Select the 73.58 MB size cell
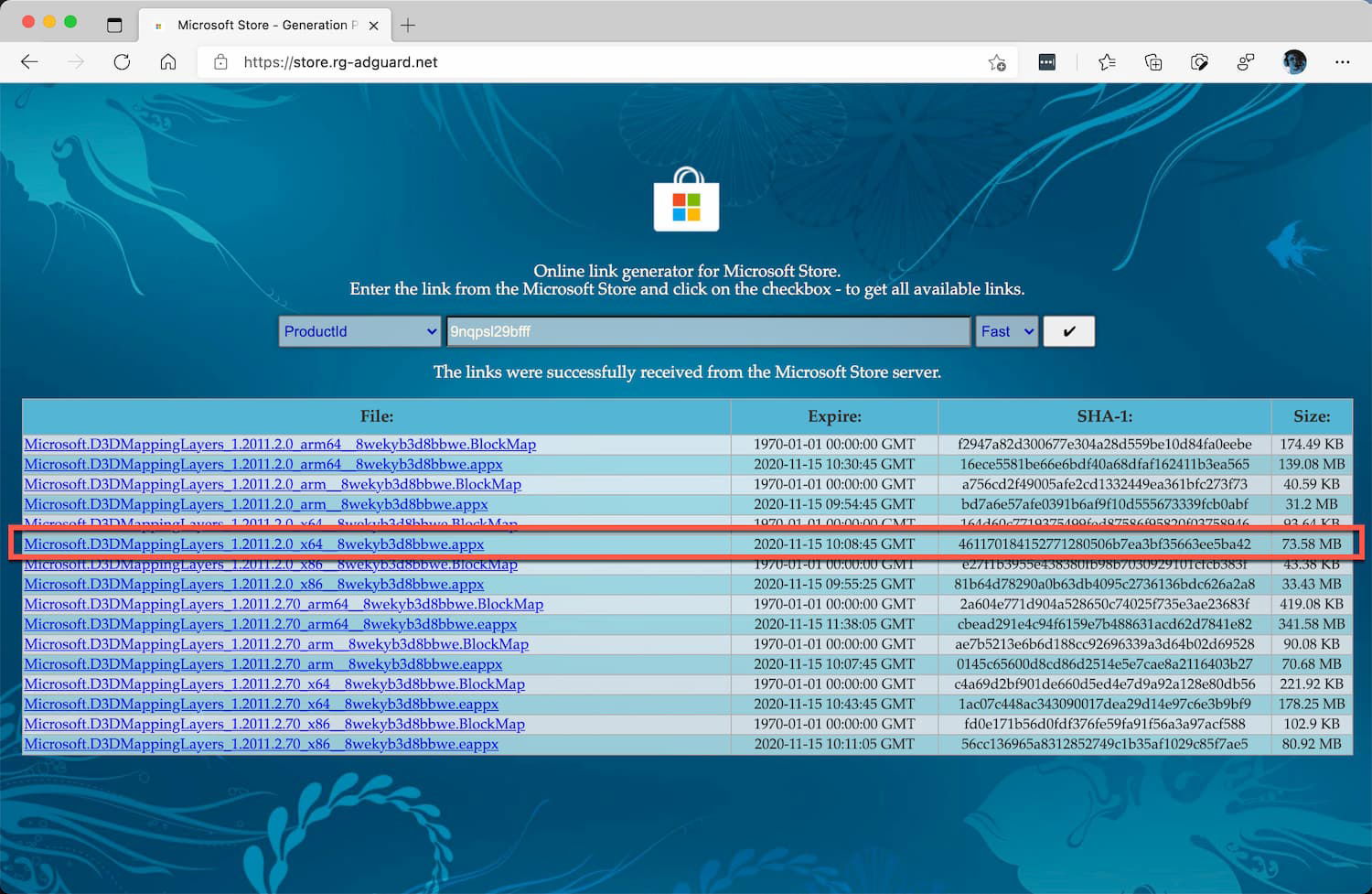 (1312, 544)
